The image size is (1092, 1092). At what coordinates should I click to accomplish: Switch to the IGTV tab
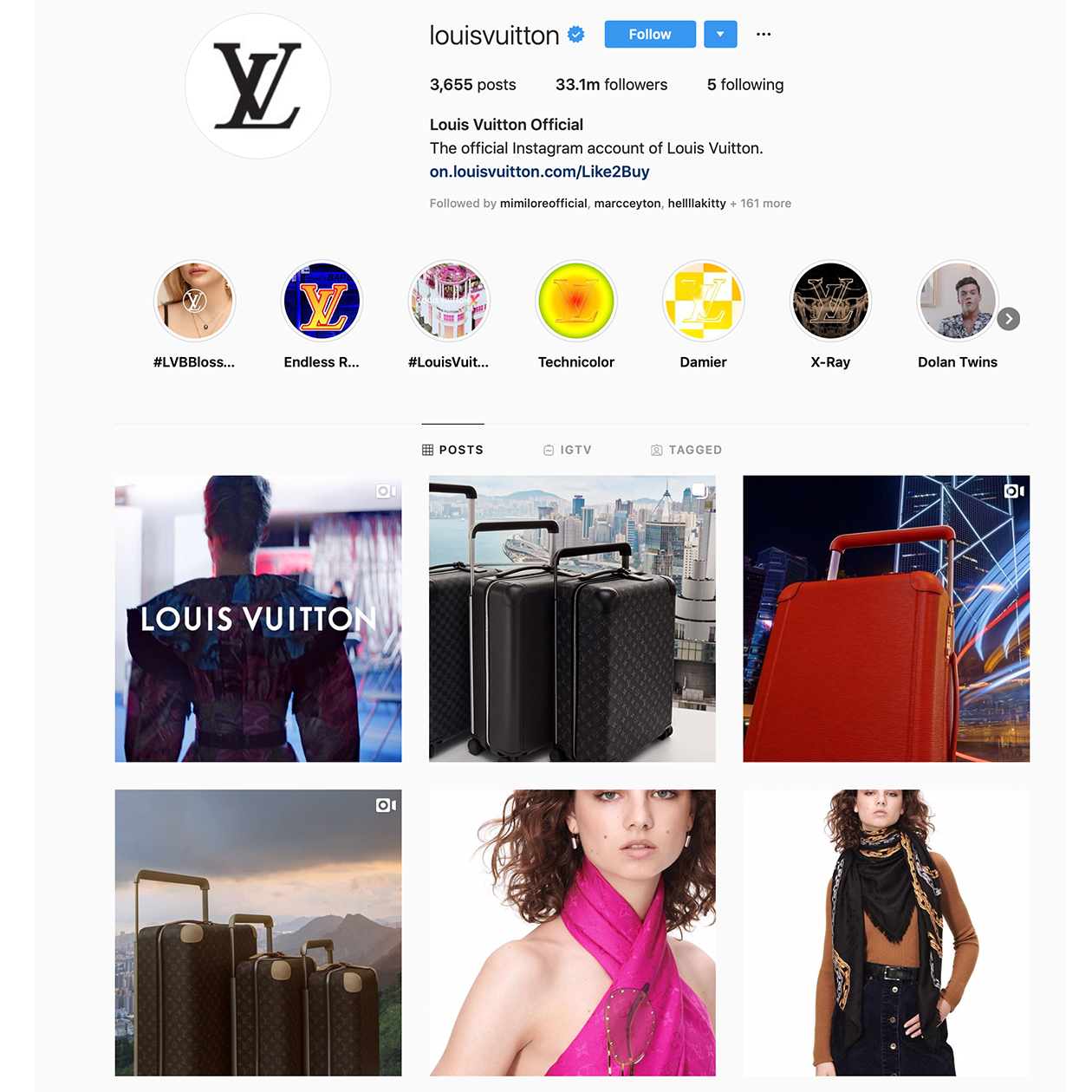coord(568,450)
